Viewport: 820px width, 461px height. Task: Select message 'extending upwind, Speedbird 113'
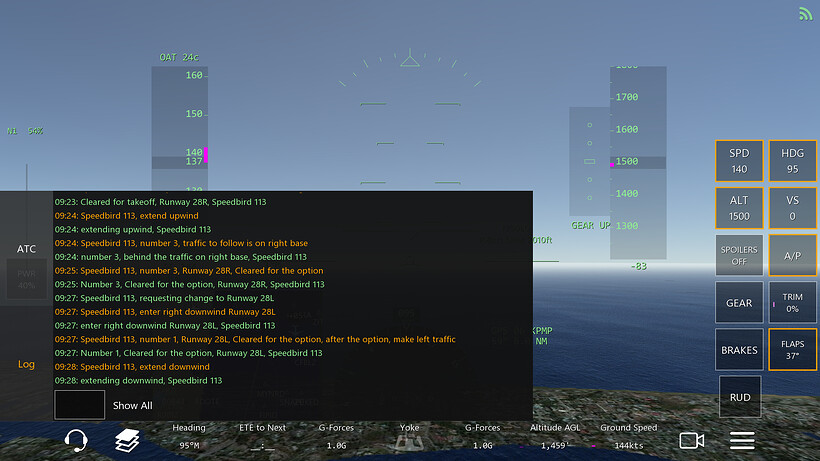pos(133,229)
